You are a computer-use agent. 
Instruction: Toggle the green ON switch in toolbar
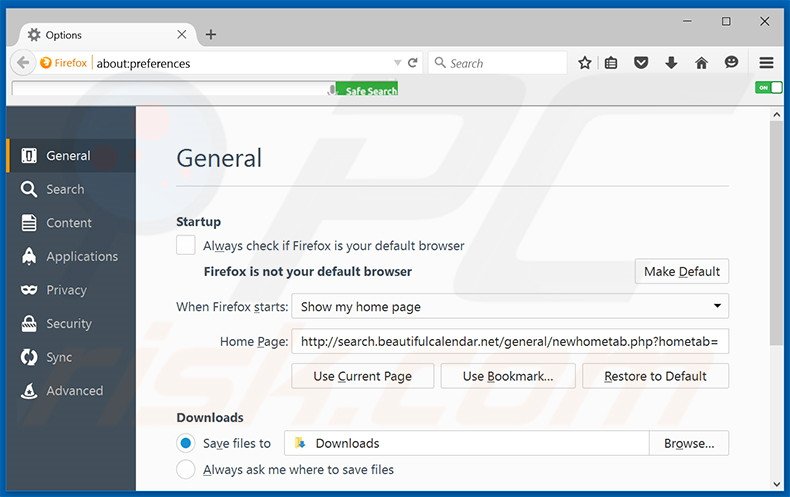(x=768, y=87)
